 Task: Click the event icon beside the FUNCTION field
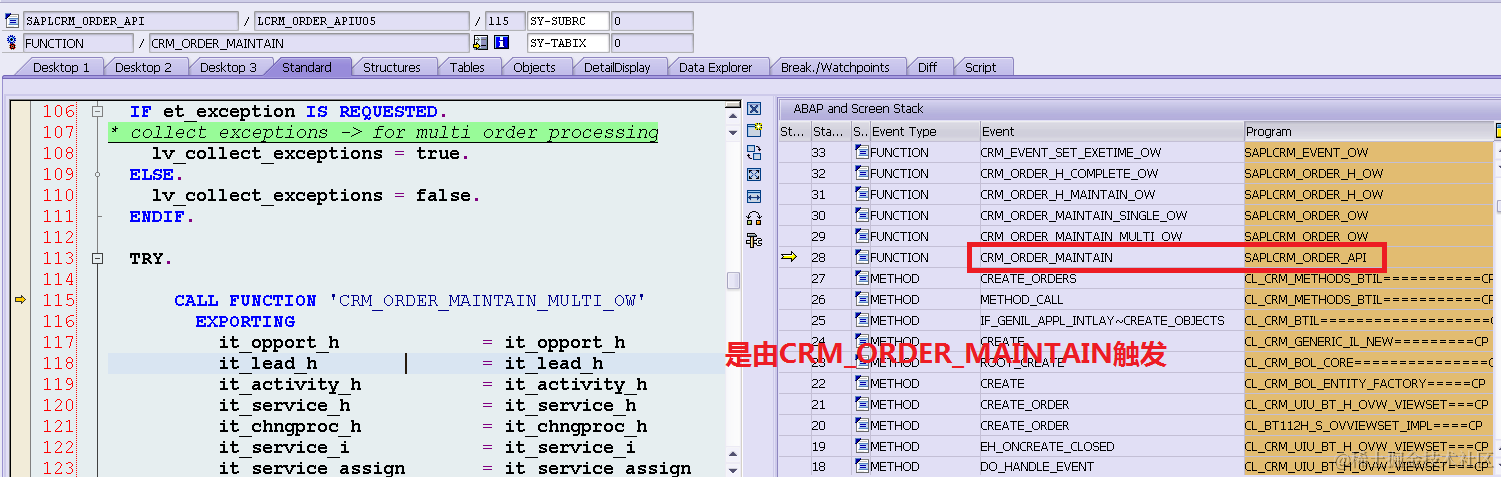point(13,43)
